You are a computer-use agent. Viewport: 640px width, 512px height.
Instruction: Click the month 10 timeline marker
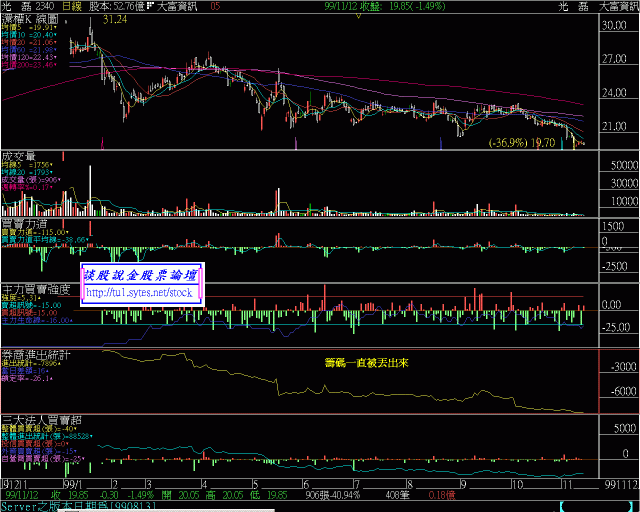[x=517, y=485]
